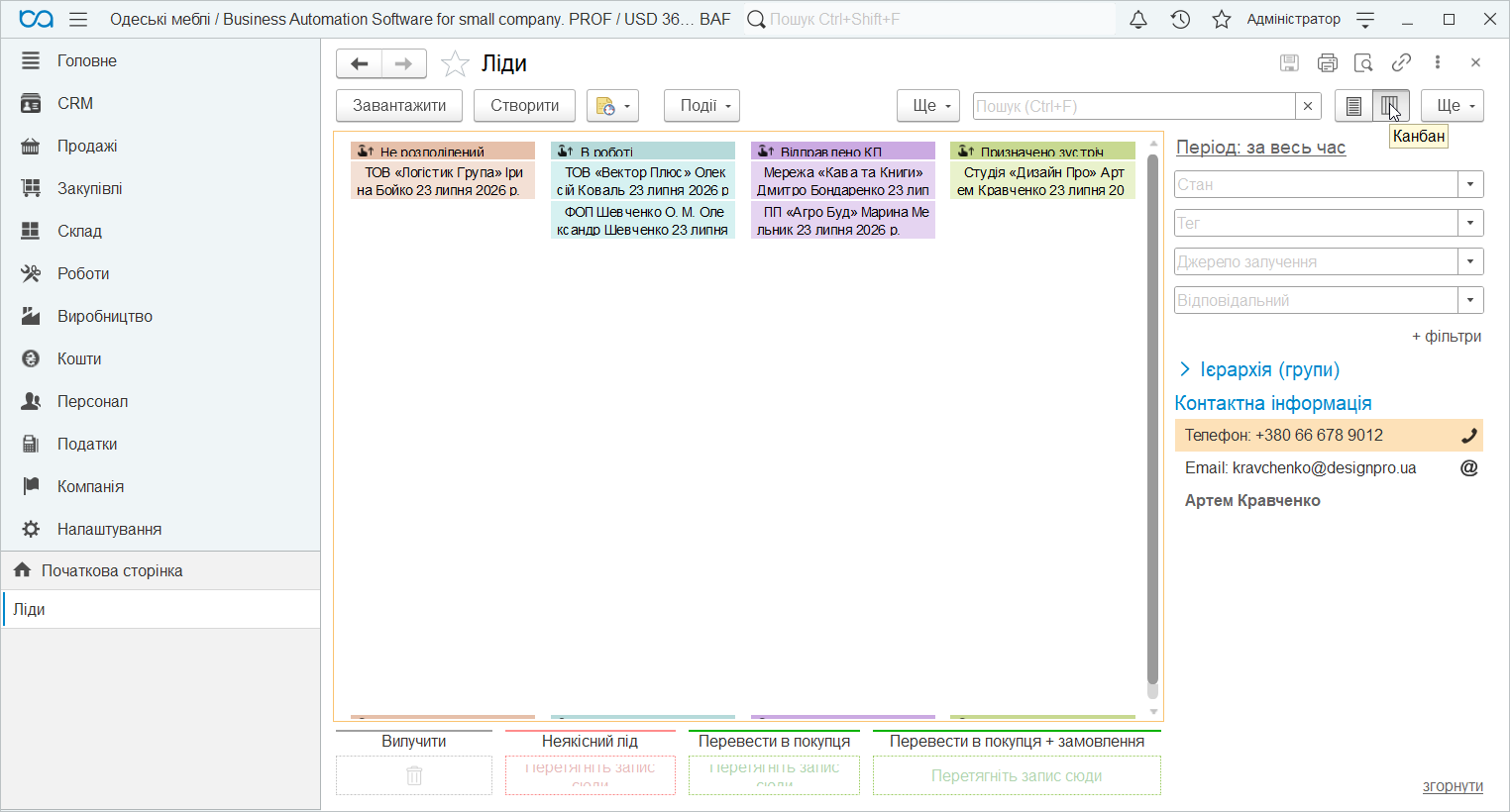Open the notifications bell
The height and width of the screenshot is (812, 1510).
coord(1138,20)
